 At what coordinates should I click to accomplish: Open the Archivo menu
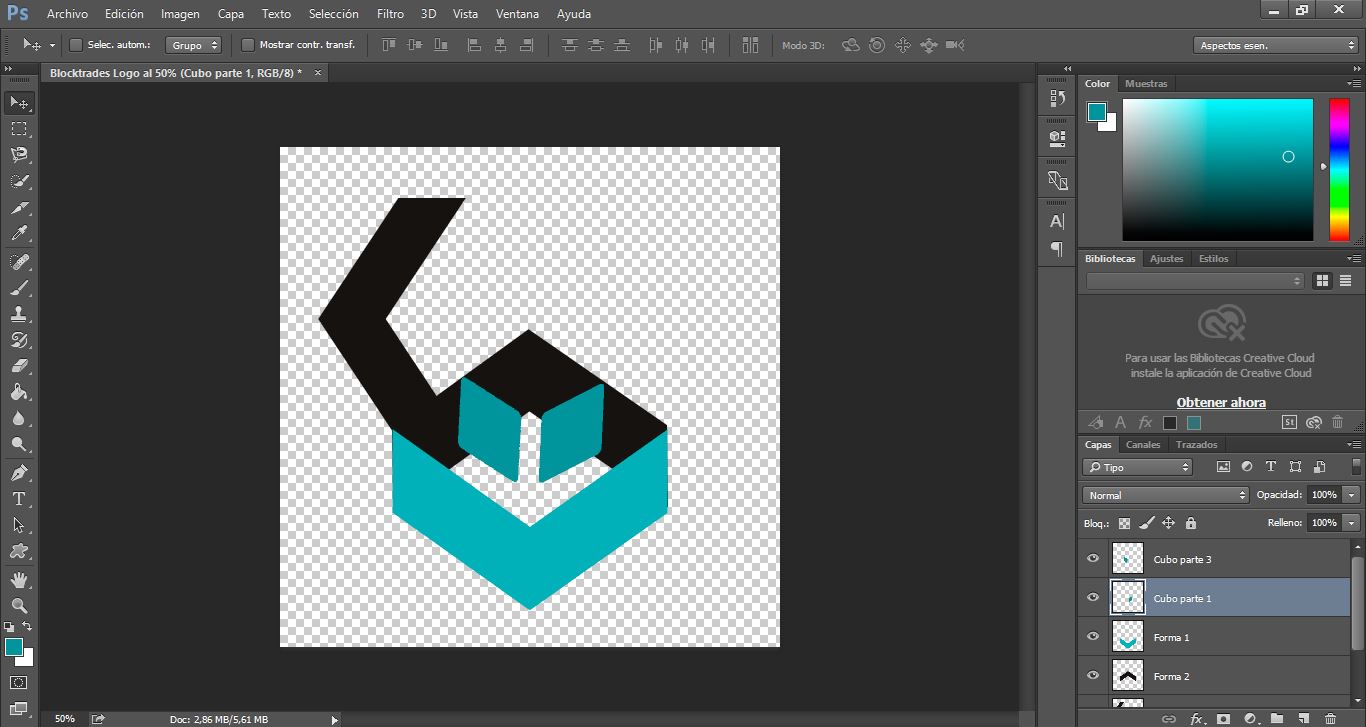pos(67,14)
